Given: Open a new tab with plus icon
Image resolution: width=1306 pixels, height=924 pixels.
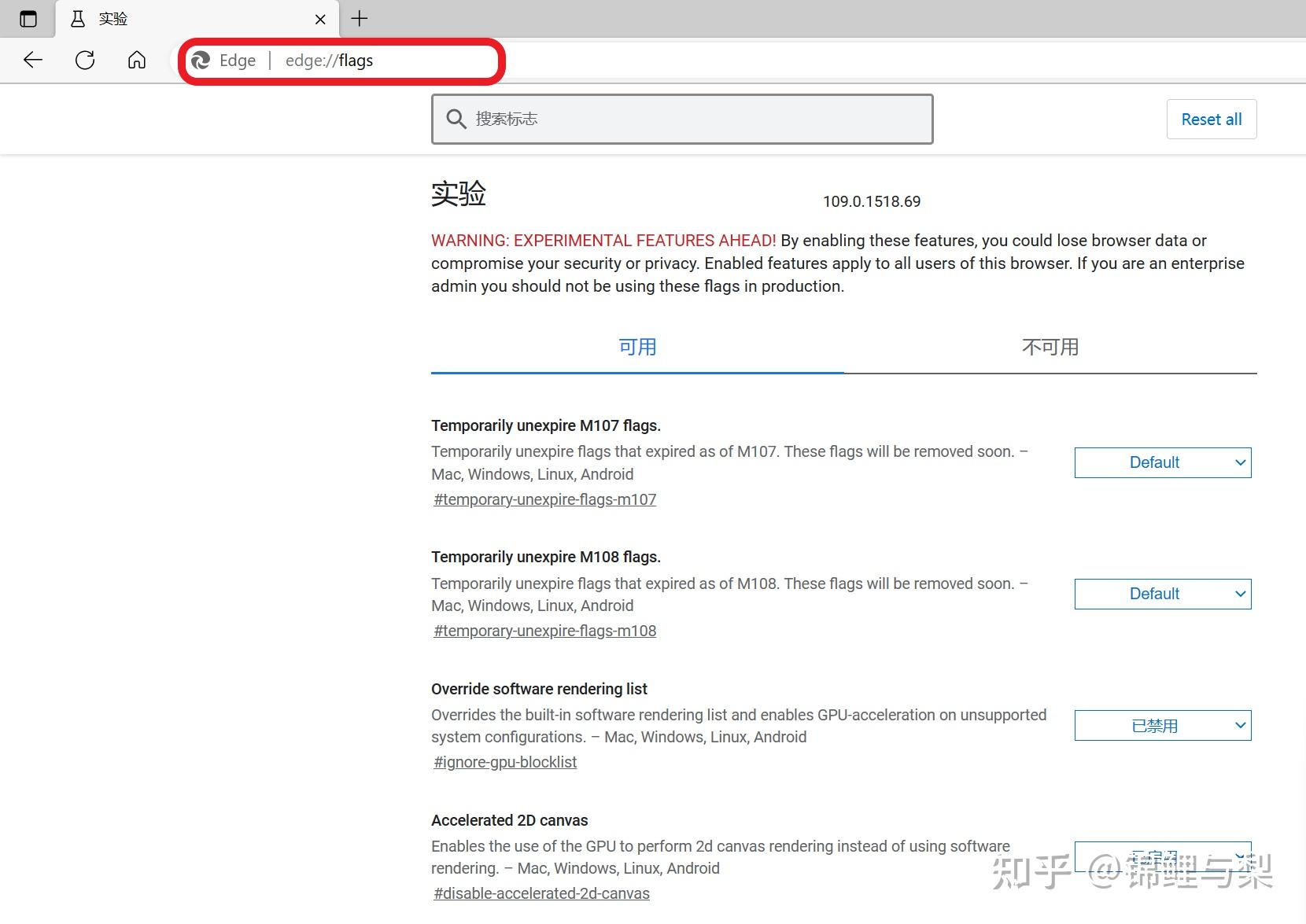Looking at the screenshot, I should click(x=360, y=19).
